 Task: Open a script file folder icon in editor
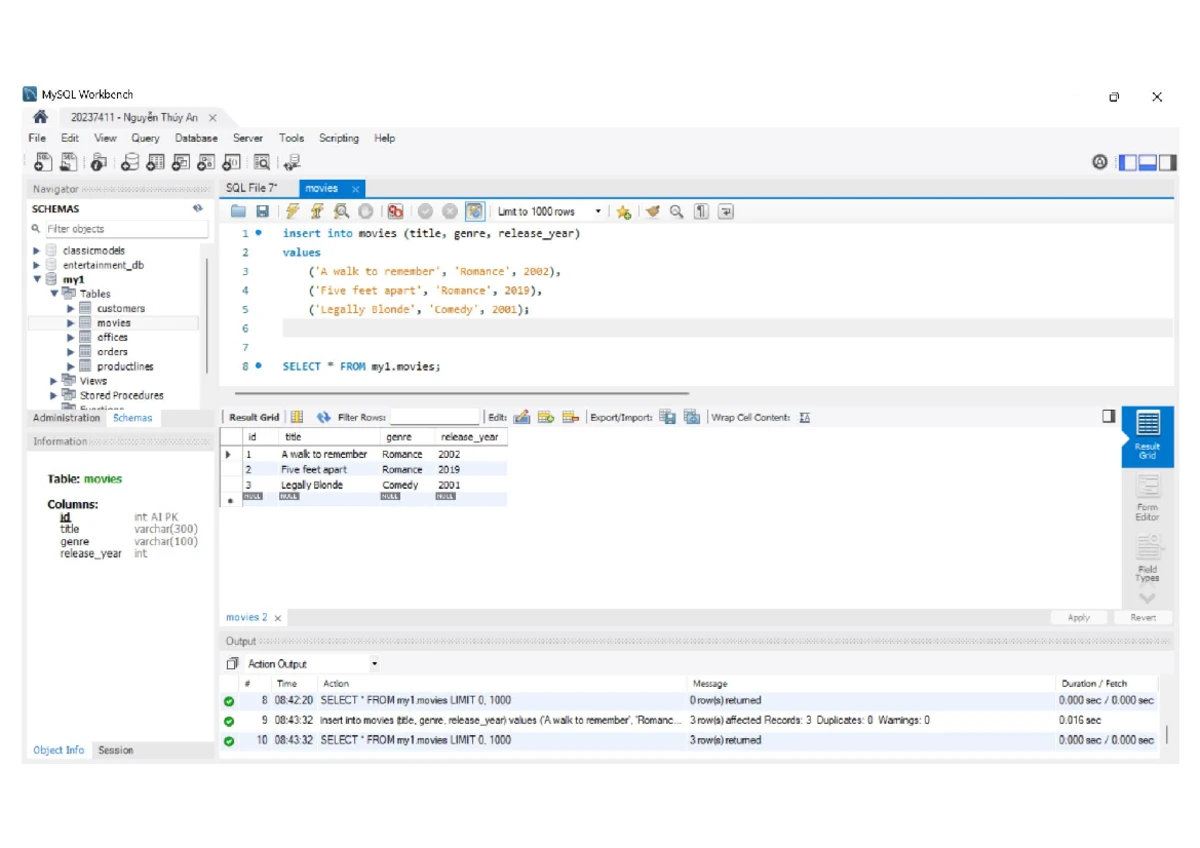pyautogui.click(x=238, y=211)
